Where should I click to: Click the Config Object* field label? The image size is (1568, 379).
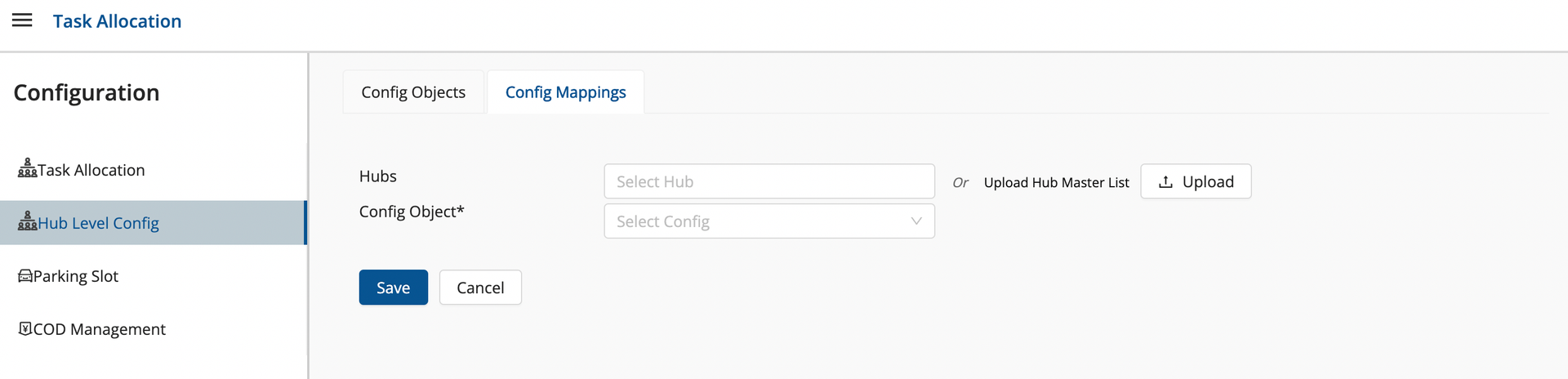coord(412,212)
